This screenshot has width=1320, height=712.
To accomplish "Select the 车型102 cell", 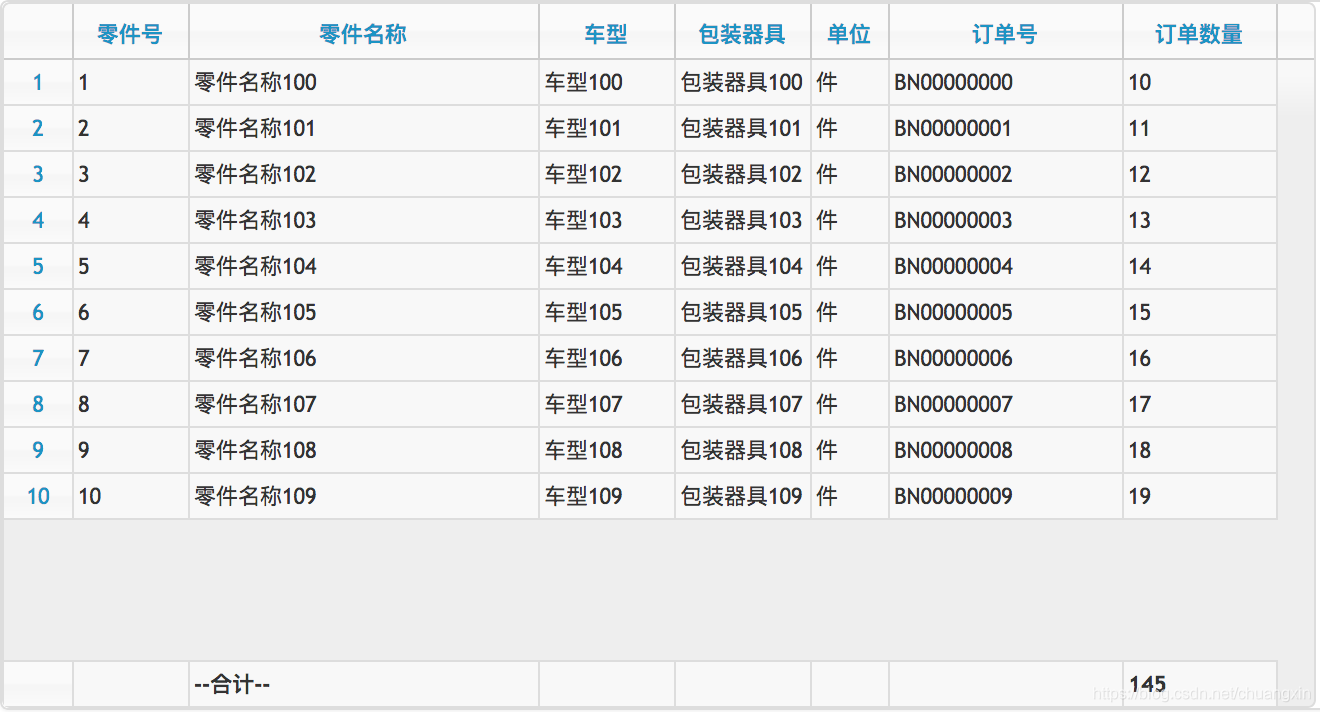I will (607, 174).
